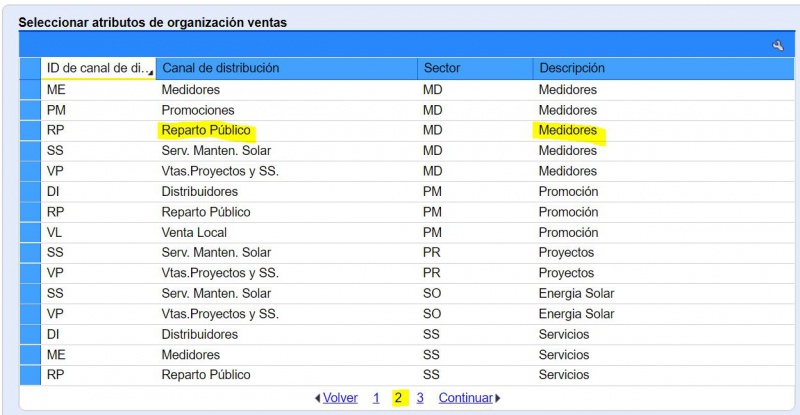Go to page 3 of results

[x=420, y=398]
